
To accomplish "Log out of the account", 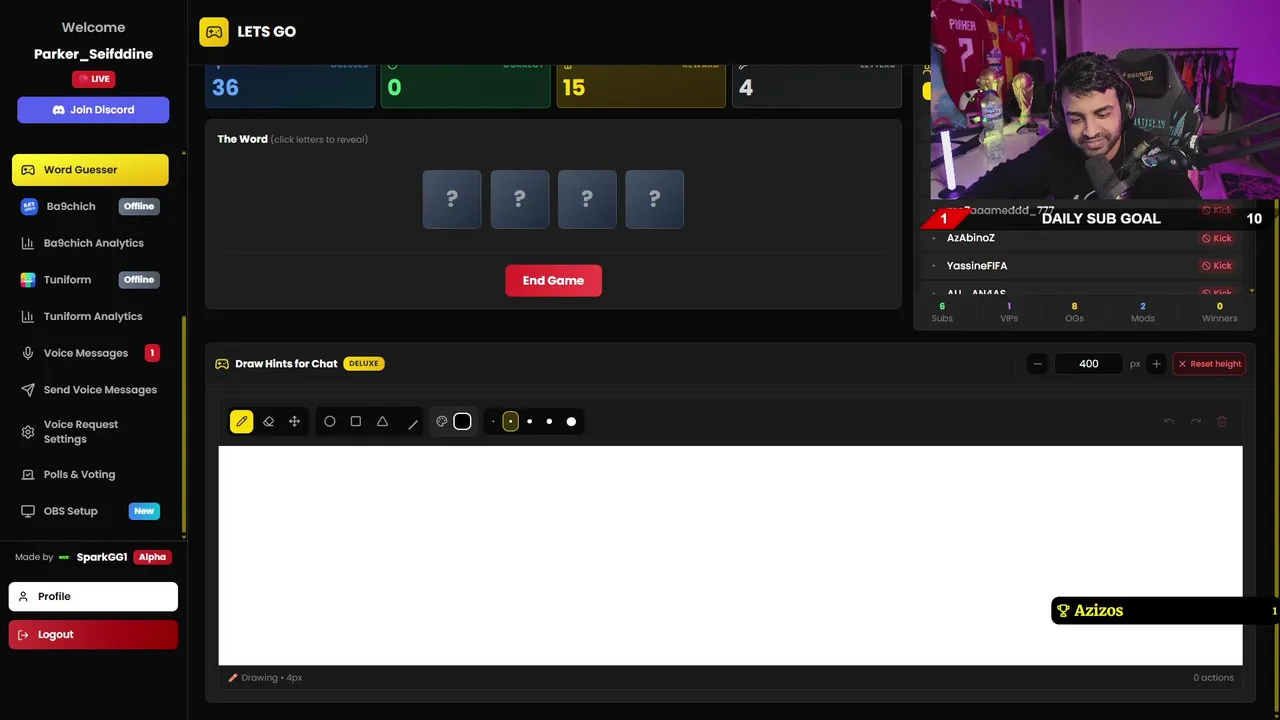I will click(x=93, y=635).
